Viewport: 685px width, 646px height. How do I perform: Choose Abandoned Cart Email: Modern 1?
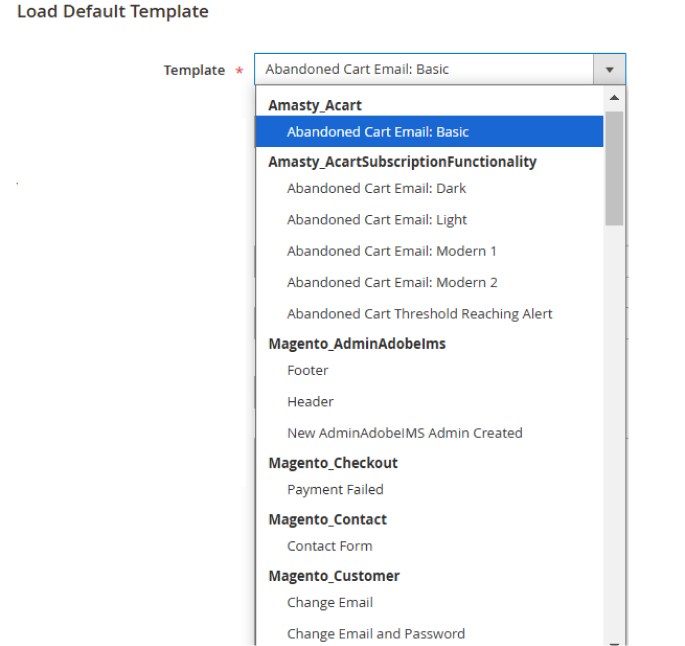pyautogui.click(x=429, y=251)
